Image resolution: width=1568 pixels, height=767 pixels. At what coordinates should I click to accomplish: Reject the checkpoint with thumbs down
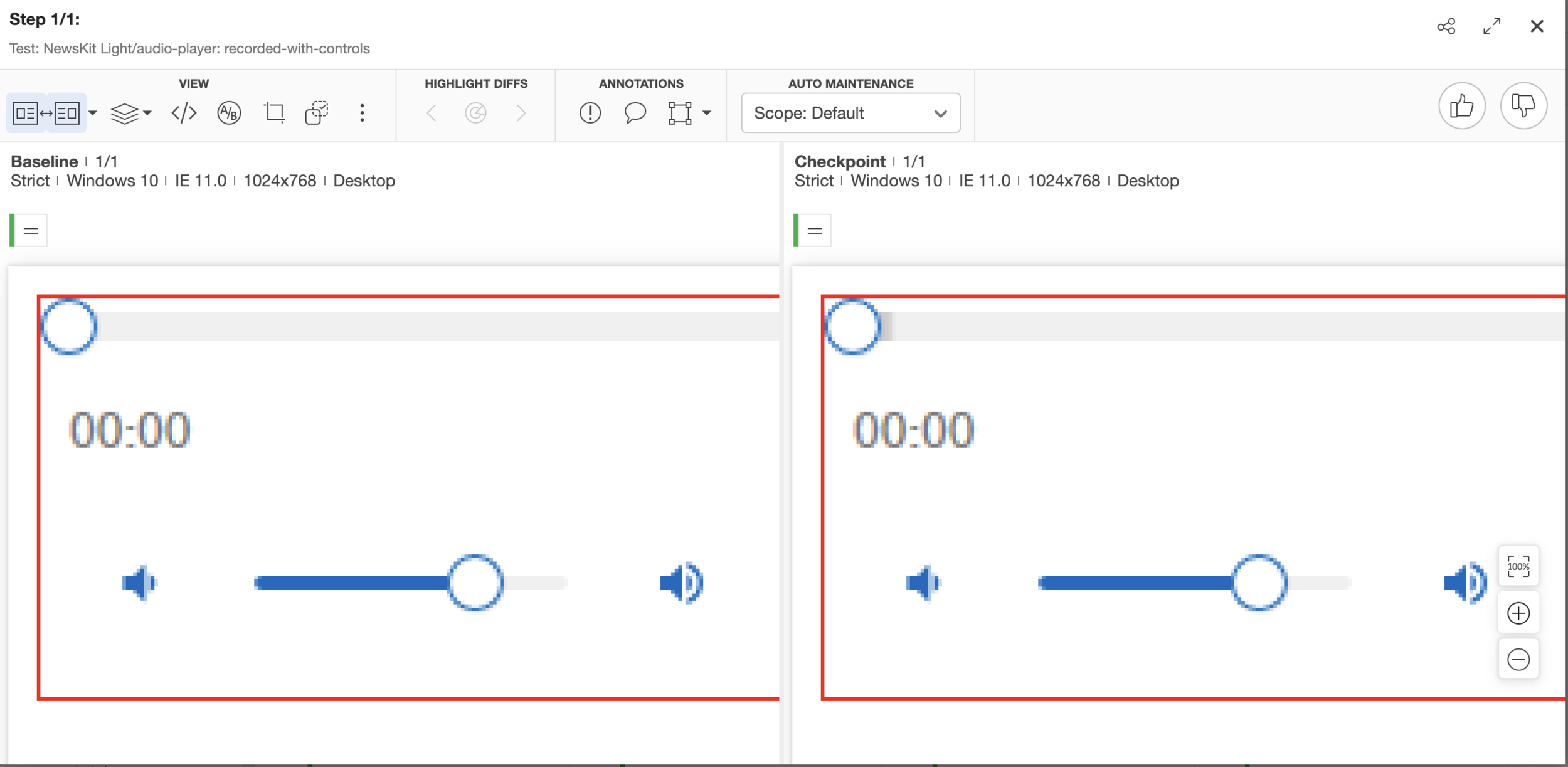[x=1523, y=106]
